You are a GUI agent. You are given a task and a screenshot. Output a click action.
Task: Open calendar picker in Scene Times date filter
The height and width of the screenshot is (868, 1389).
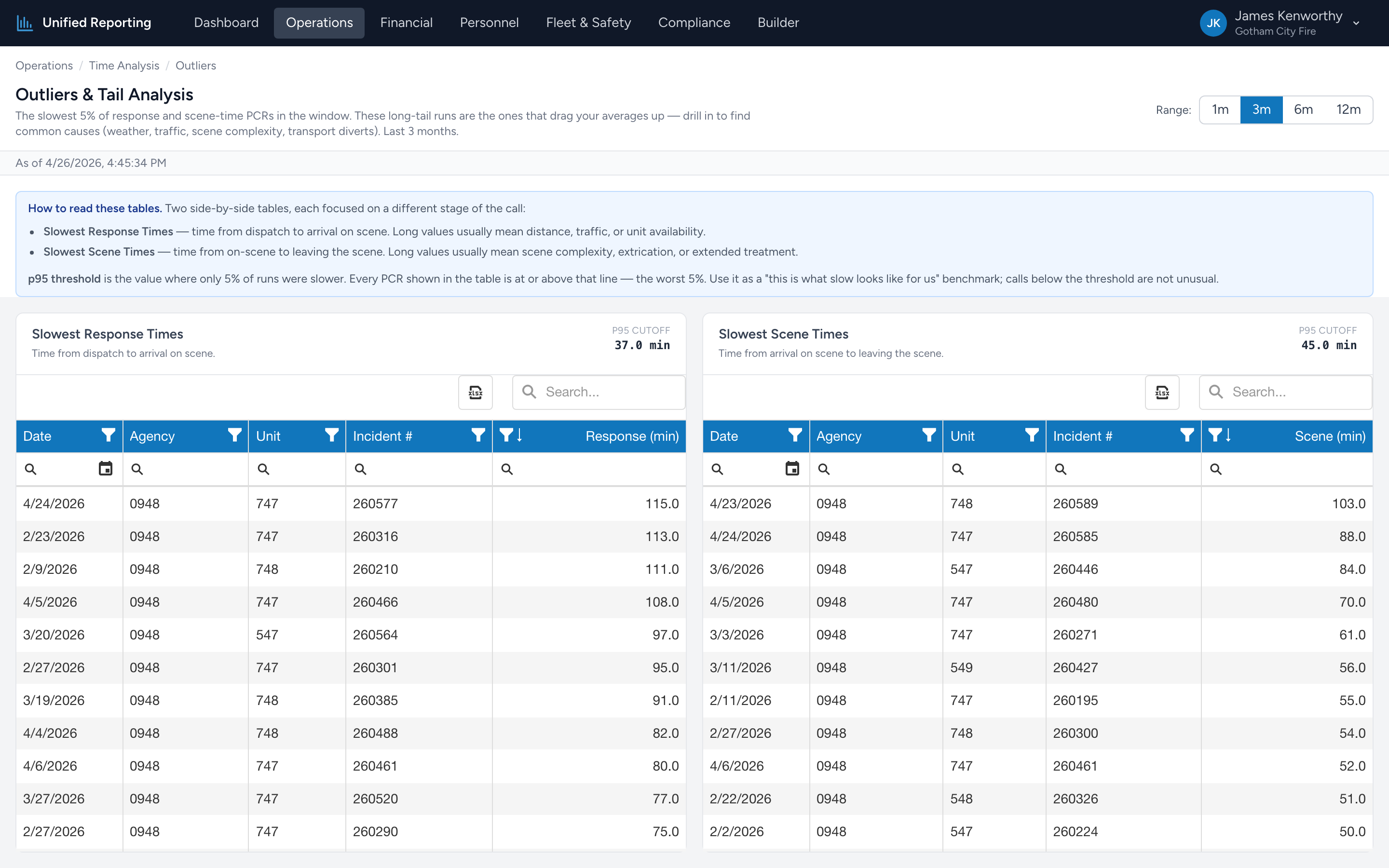tap(792, 468)
